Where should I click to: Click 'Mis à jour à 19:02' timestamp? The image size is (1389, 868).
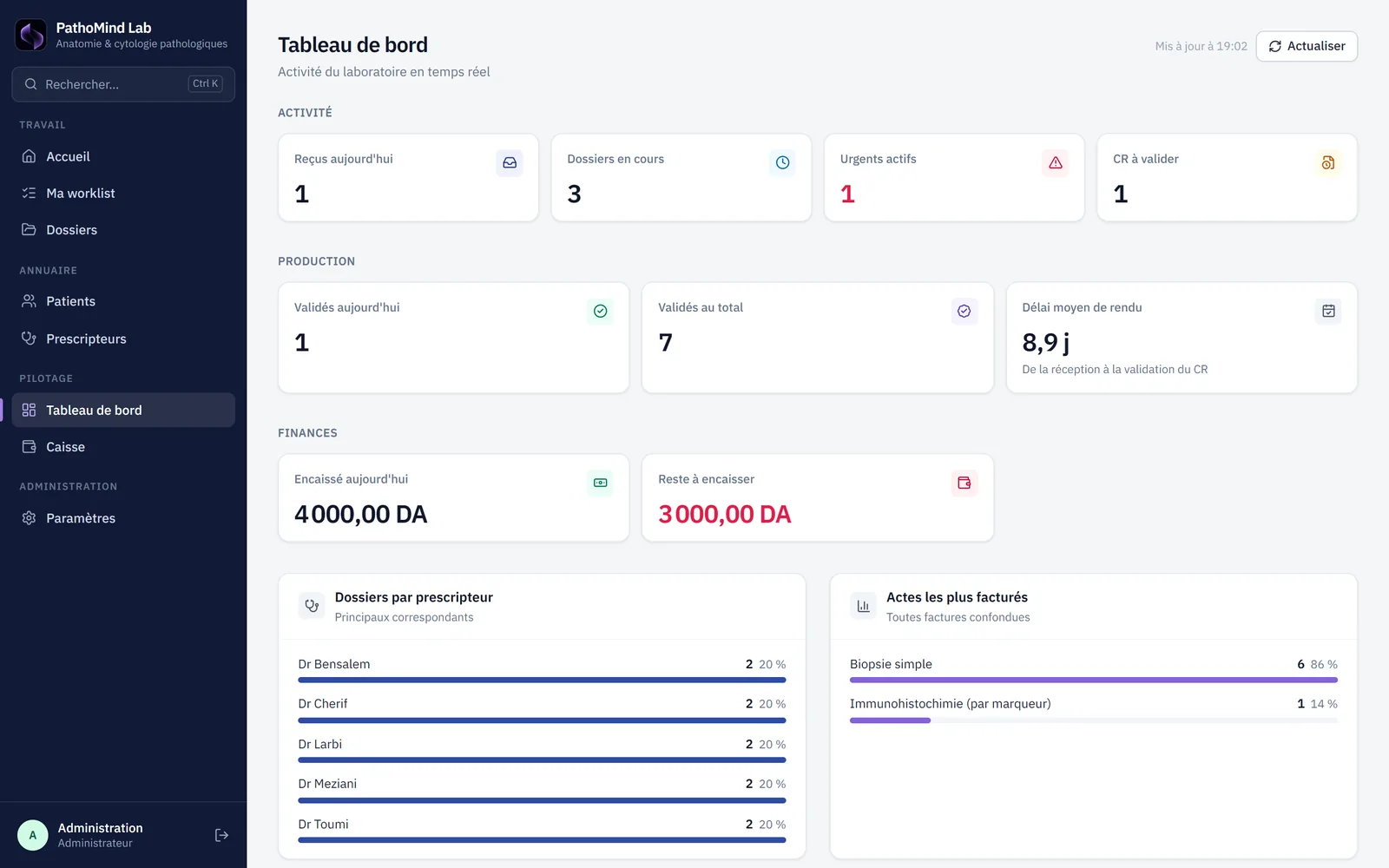click(1201, 46)
